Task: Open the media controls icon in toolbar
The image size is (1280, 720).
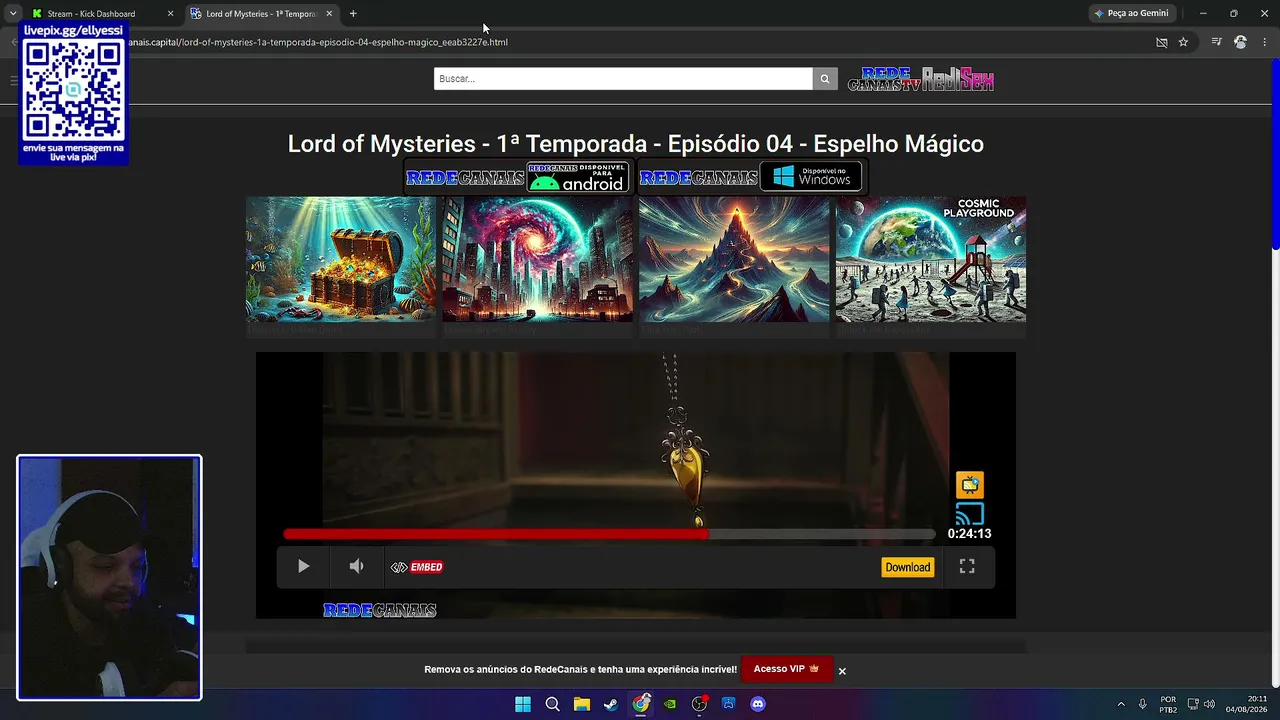Action: pos(1216,42)
